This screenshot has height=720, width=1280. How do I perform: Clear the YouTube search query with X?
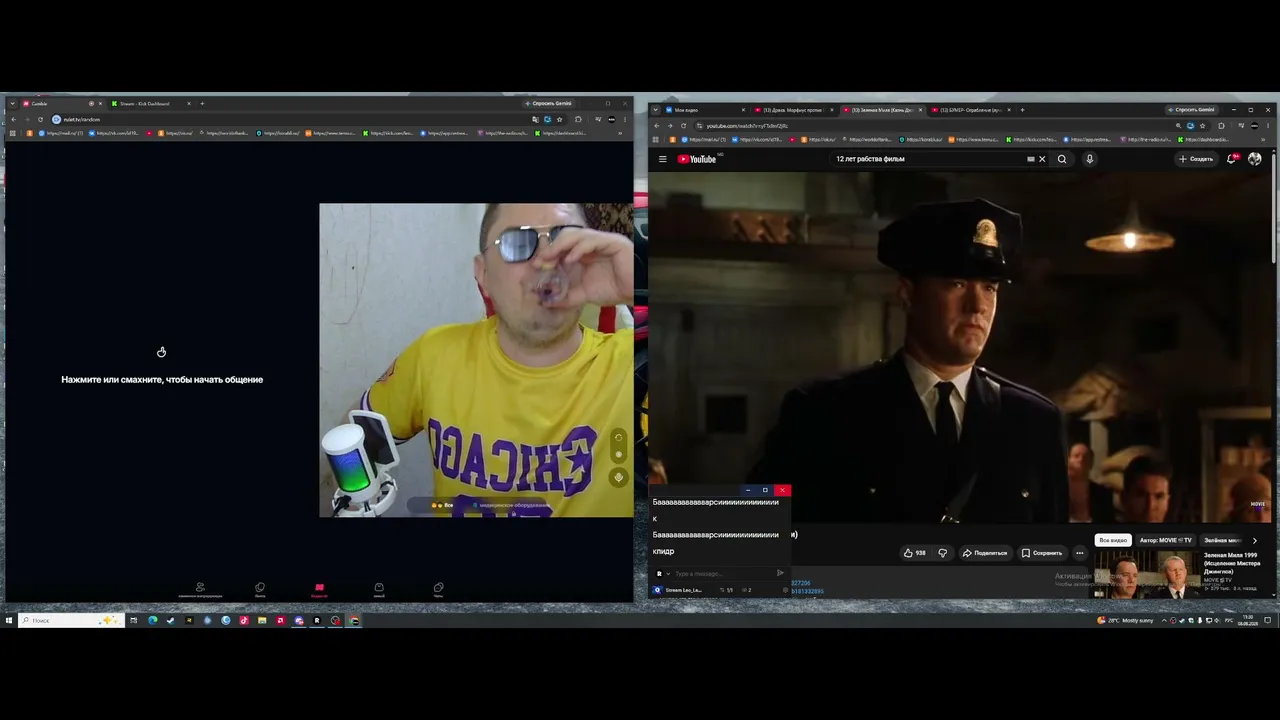[1042, 159]
